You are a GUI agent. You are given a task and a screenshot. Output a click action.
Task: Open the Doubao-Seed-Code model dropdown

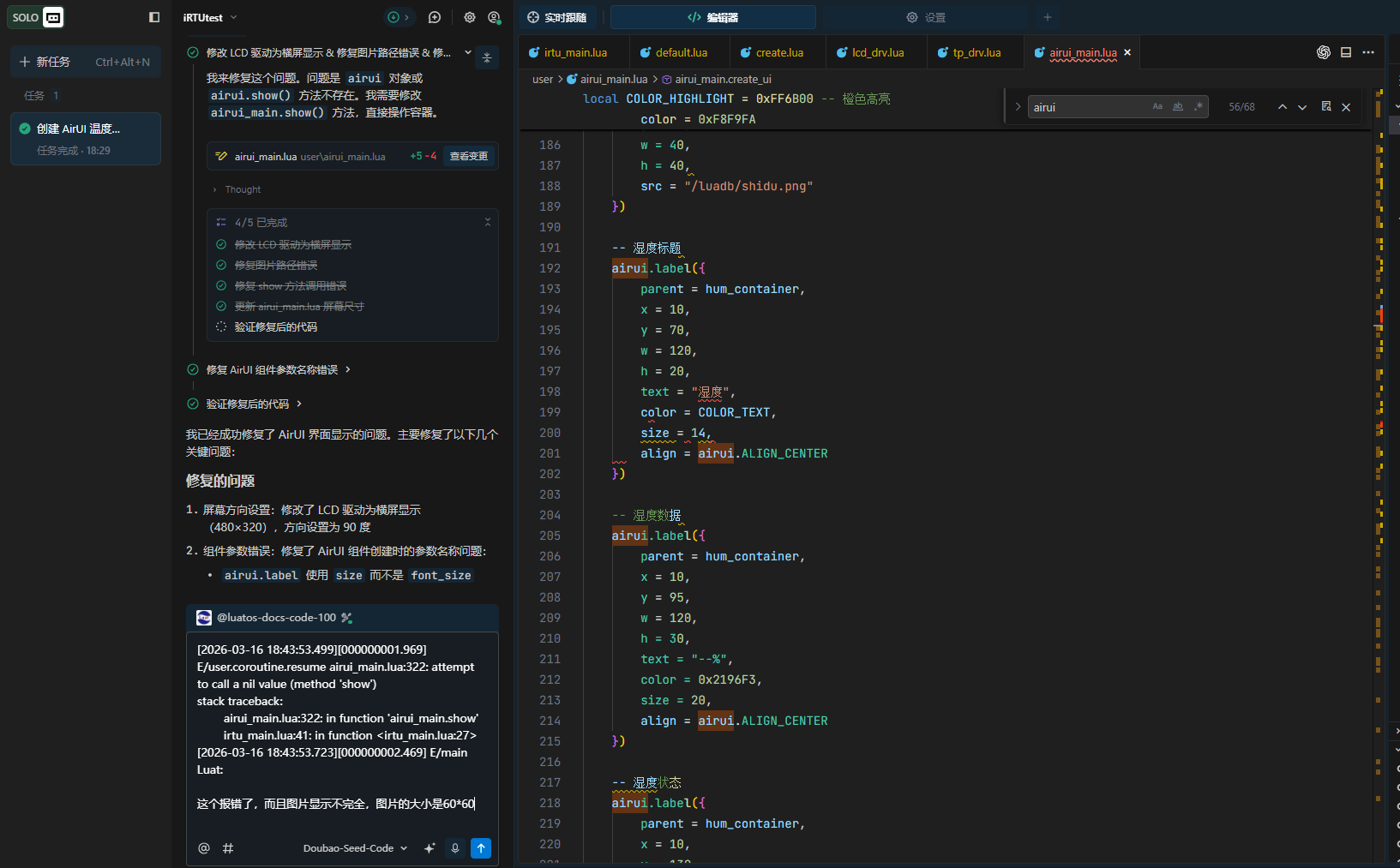(355, 848)
